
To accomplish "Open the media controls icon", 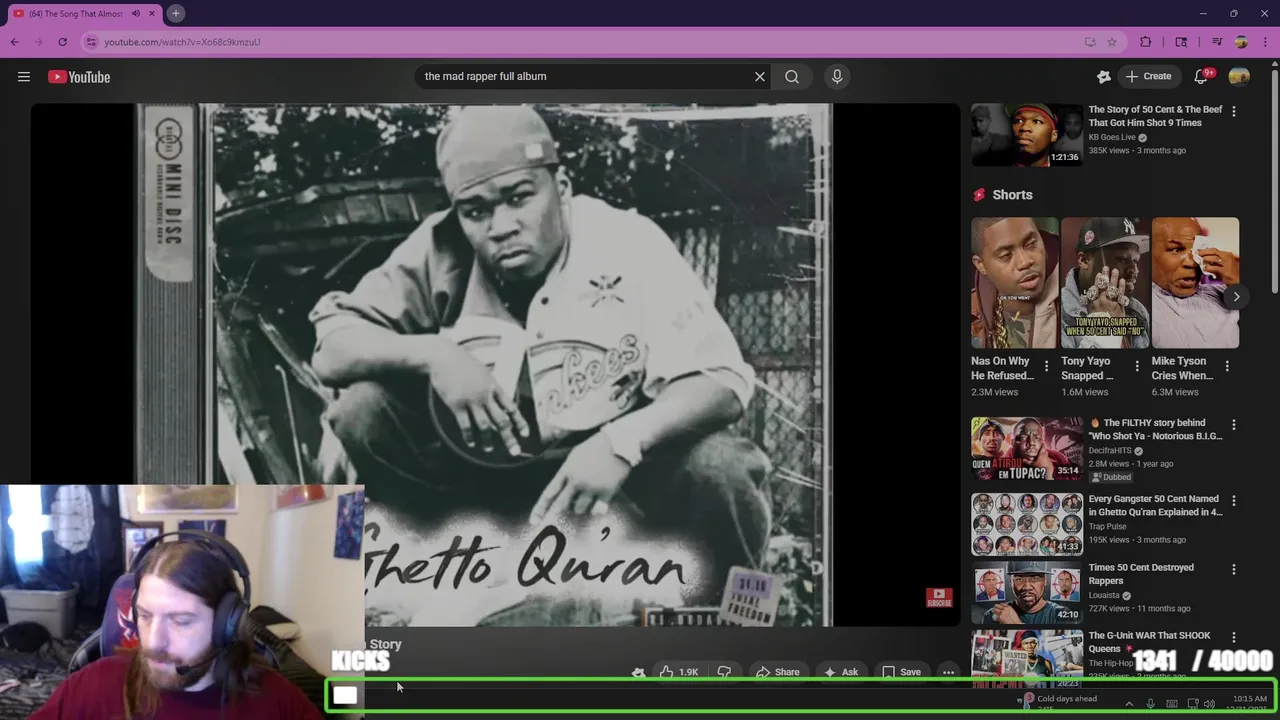I will (x=1217, y=42).
